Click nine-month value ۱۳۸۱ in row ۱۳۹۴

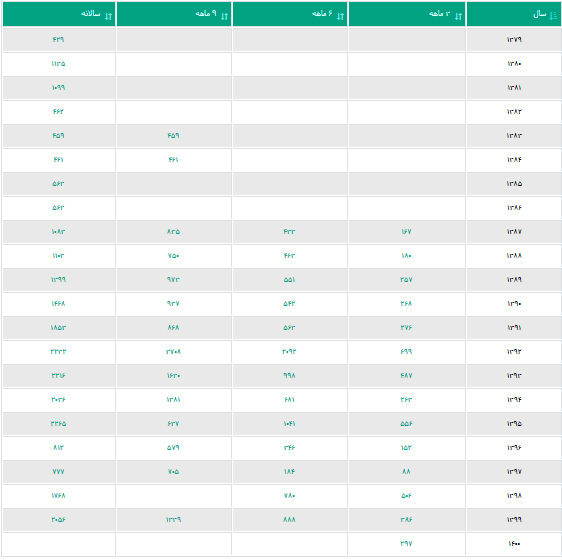coord(173,399)
